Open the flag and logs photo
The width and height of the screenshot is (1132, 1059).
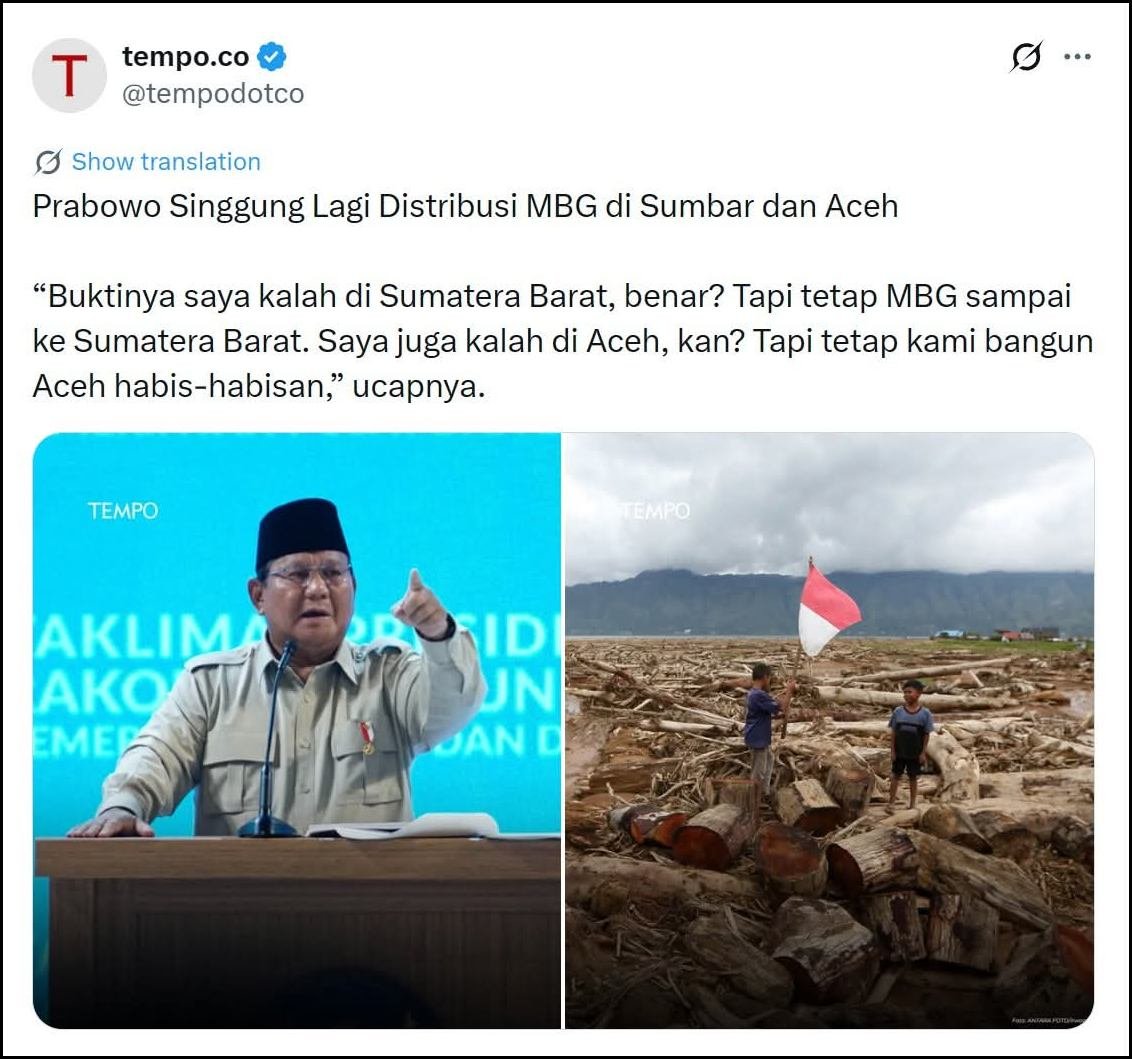pyautogui.click(x=830, y=730)
